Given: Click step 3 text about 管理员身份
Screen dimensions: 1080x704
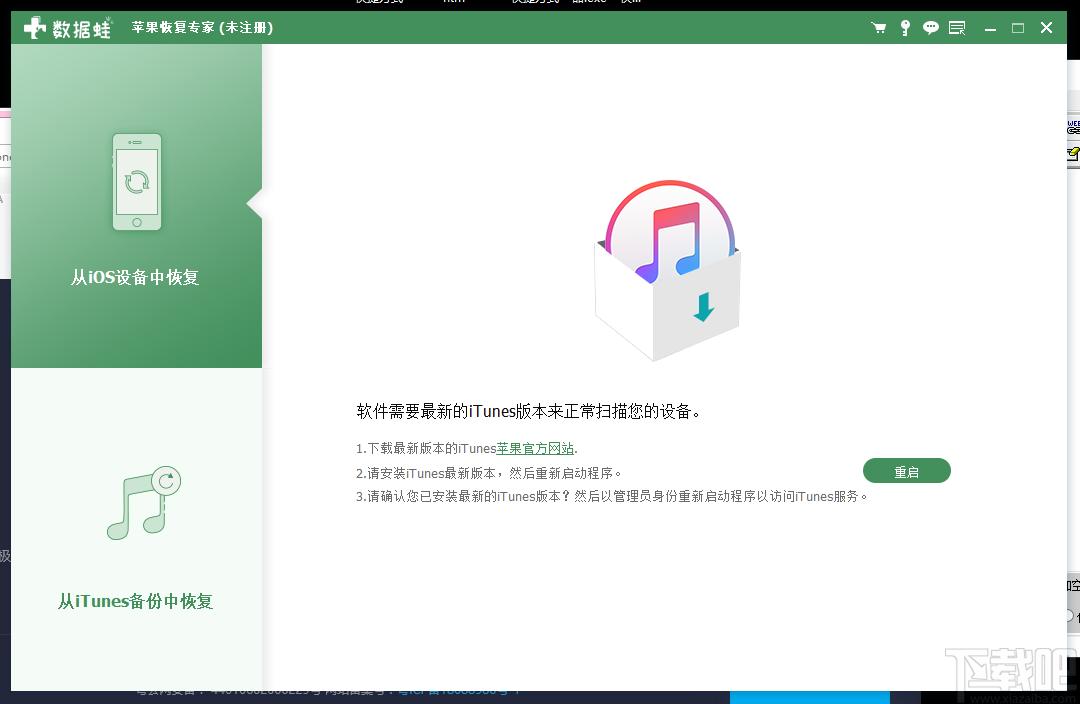Looking at the screenshot, I should coord(612,496).
